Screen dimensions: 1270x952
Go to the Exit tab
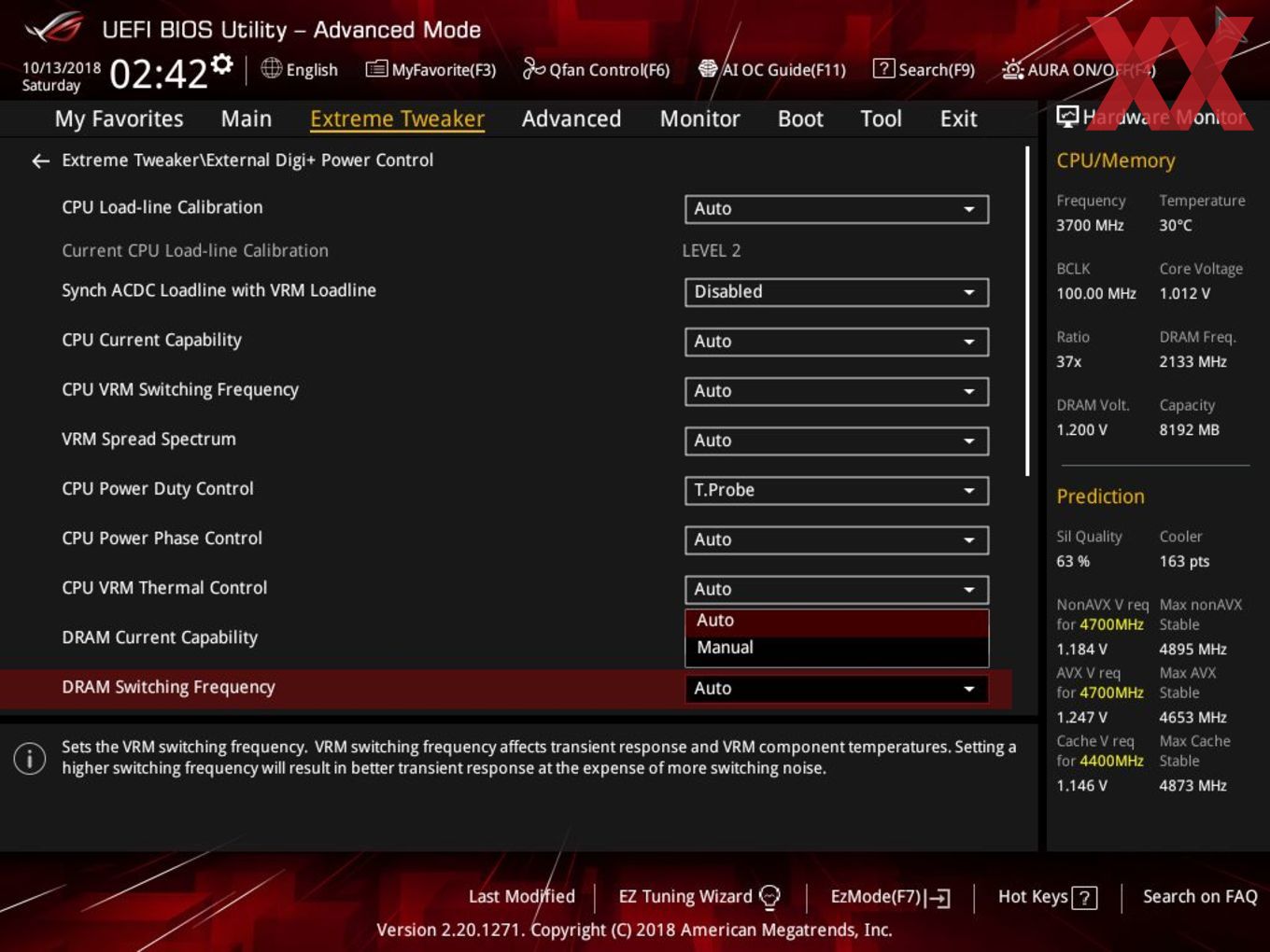pos(958,119)
